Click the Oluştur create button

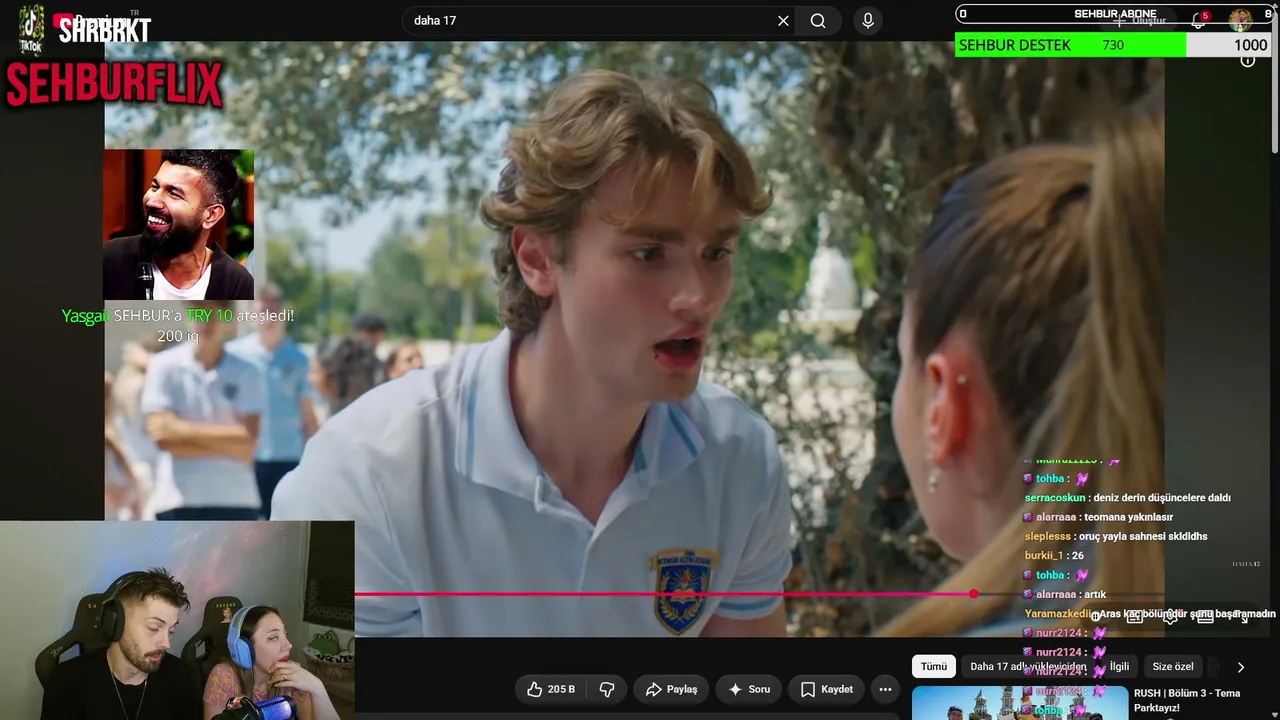(1140, 20)
